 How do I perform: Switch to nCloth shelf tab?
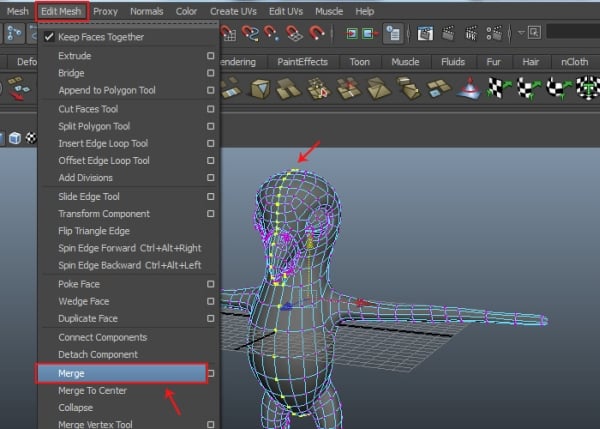click(x=574, y=62)
